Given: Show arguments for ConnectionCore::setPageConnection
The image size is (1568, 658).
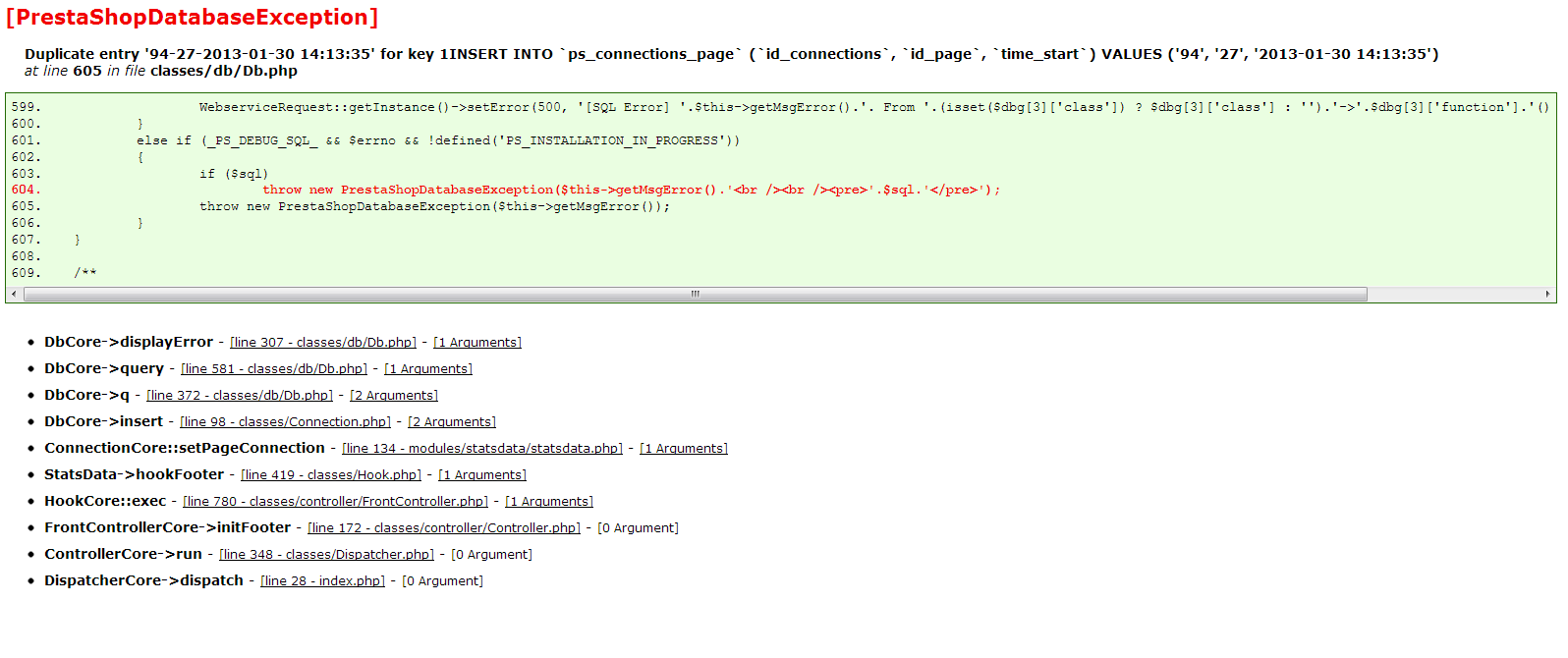Looking at the screenshot, I should click(x=684, y=449).
